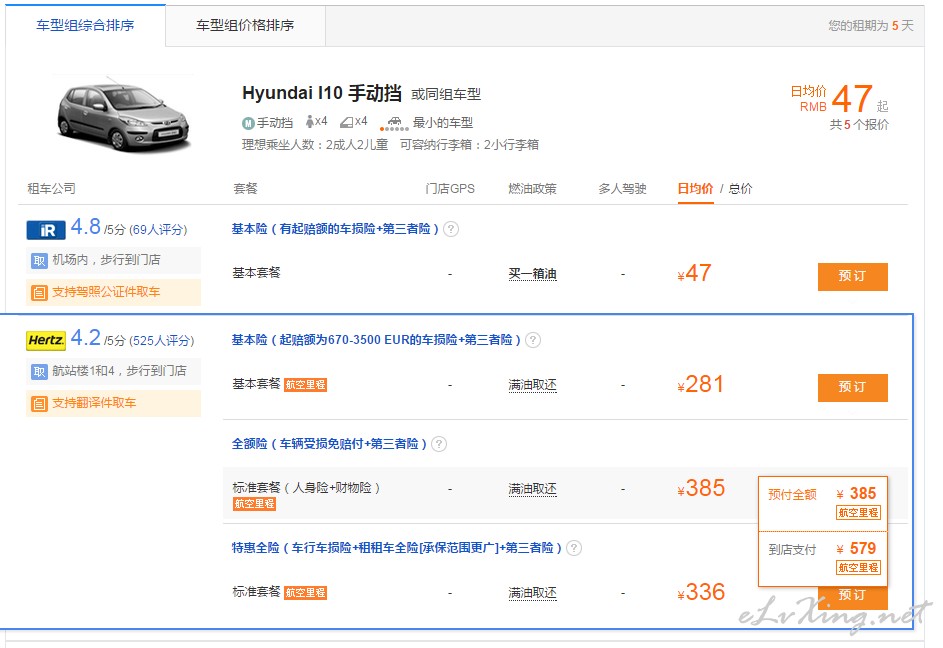Screen dimensions: 943x648
Task: Open help icon for iR 基本险
Action: coord(451,229)
